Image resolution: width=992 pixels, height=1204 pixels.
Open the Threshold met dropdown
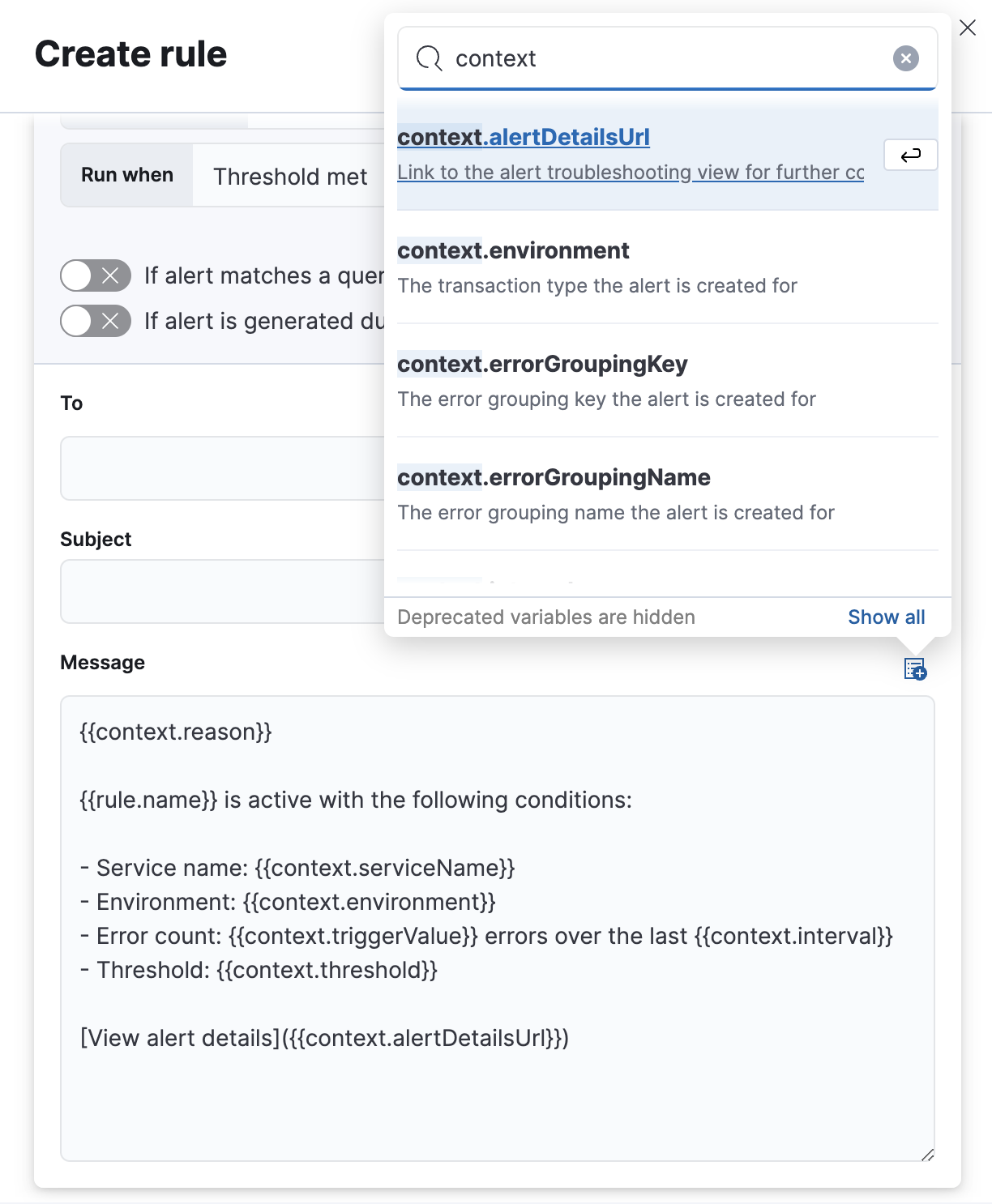[289, 176]
